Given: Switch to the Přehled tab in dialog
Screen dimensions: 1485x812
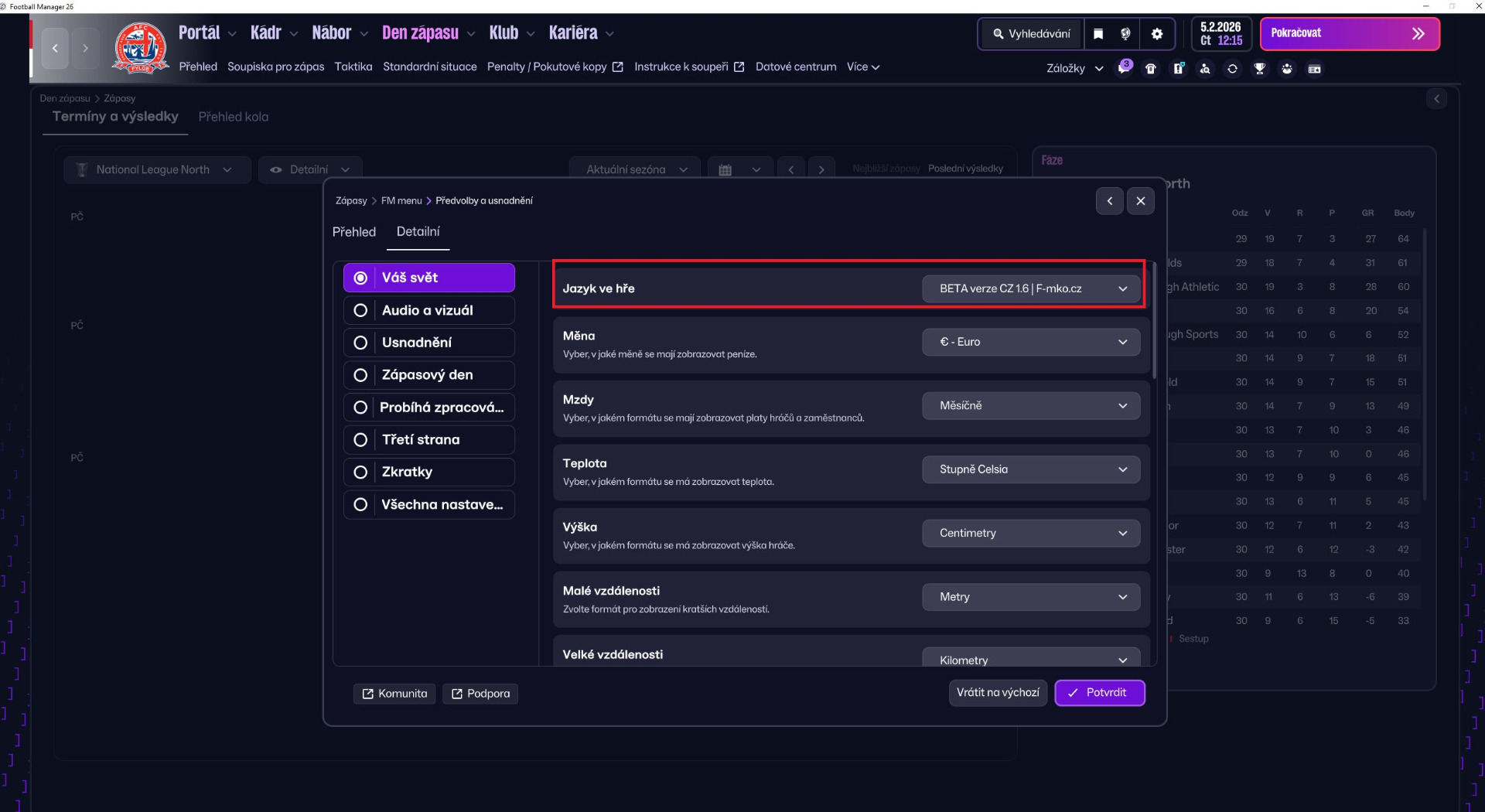Looking at the screenshot, I should [x=353, y=232].
